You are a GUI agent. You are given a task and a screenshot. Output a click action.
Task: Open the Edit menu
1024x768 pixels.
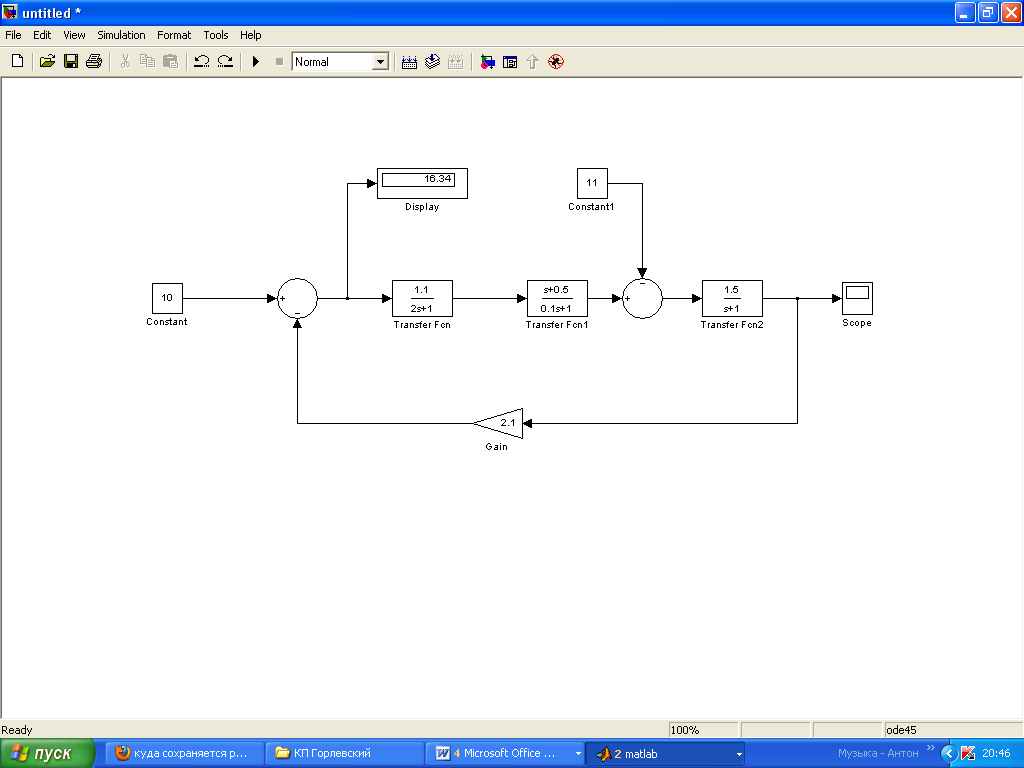(42, 35)
